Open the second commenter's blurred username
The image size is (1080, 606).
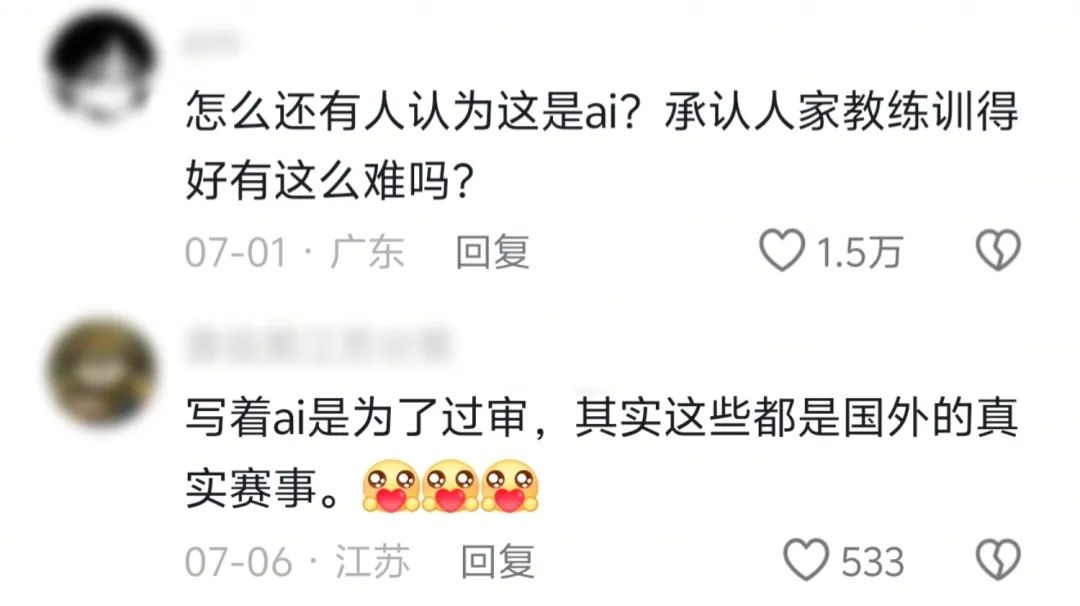[x=318, y=346]
